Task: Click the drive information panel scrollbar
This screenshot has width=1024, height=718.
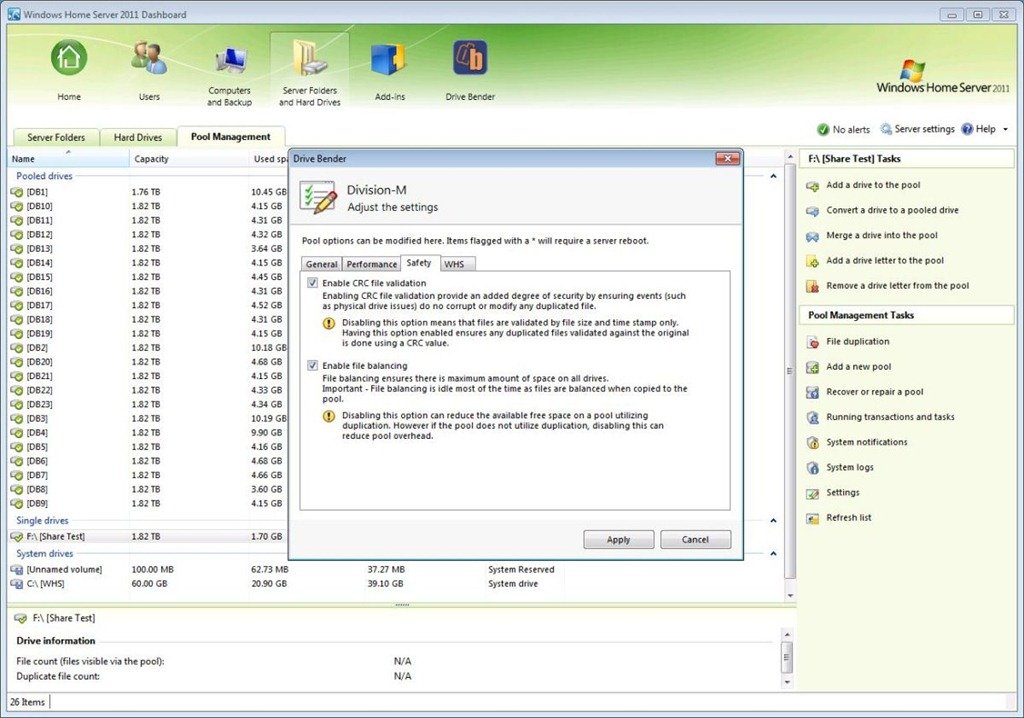Action: point(787,658)
